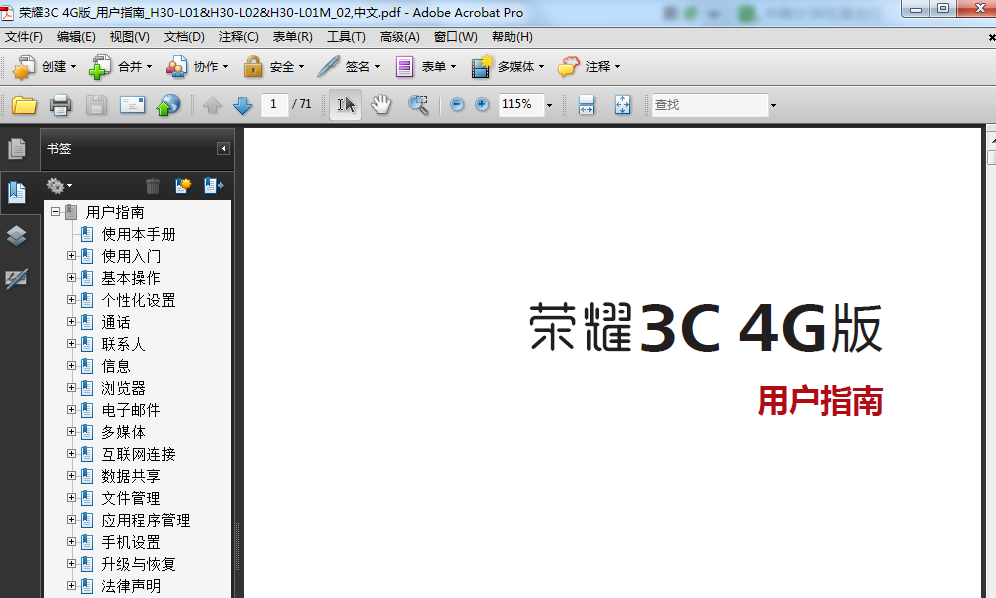
Task: Open the 工具(T) menu
Action: [346, 37]
